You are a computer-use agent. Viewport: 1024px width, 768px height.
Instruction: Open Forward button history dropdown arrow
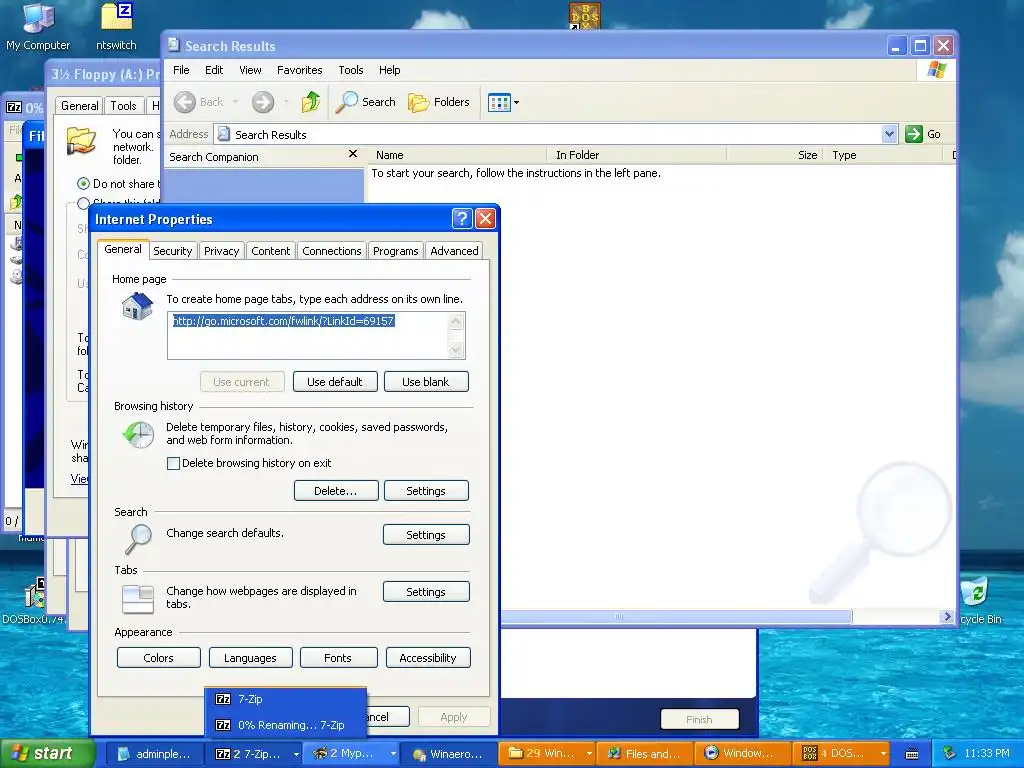286,102
